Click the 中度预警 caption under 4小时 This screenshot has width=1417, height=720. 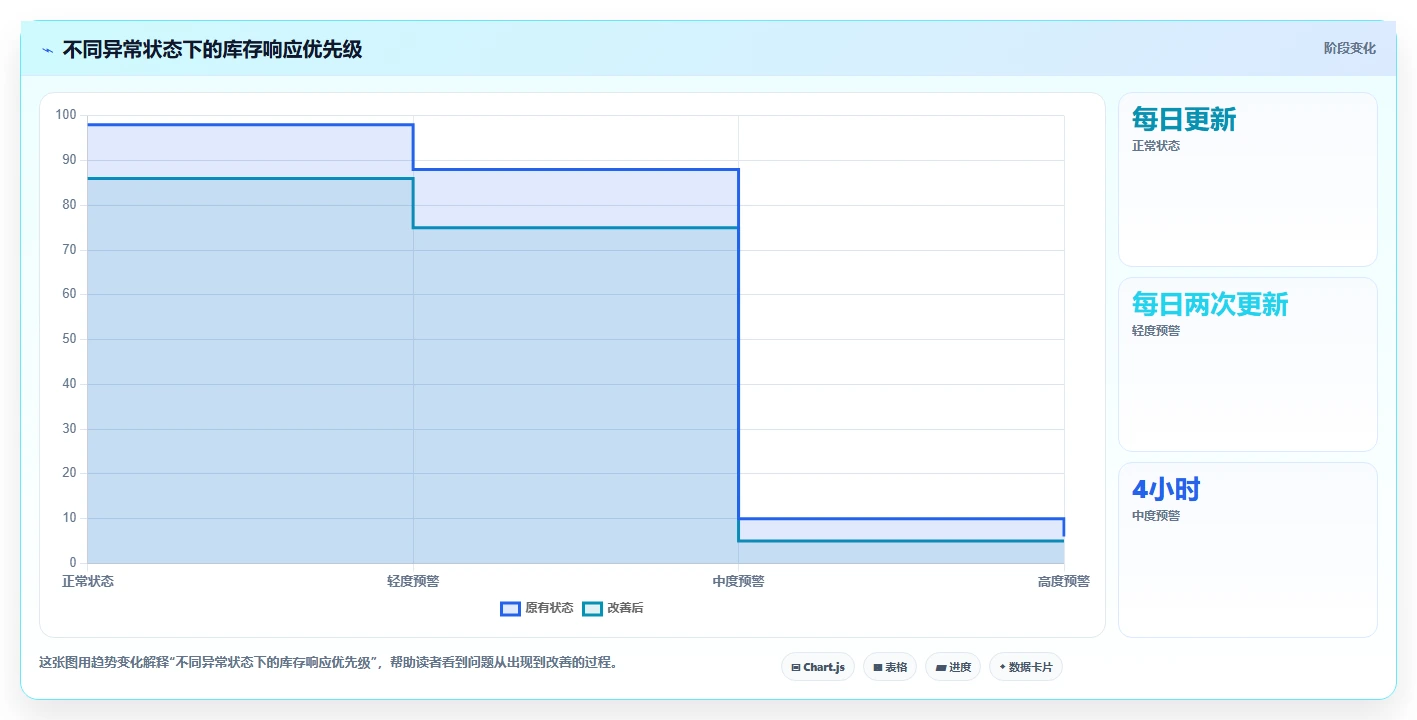[x=1156, y=516]
